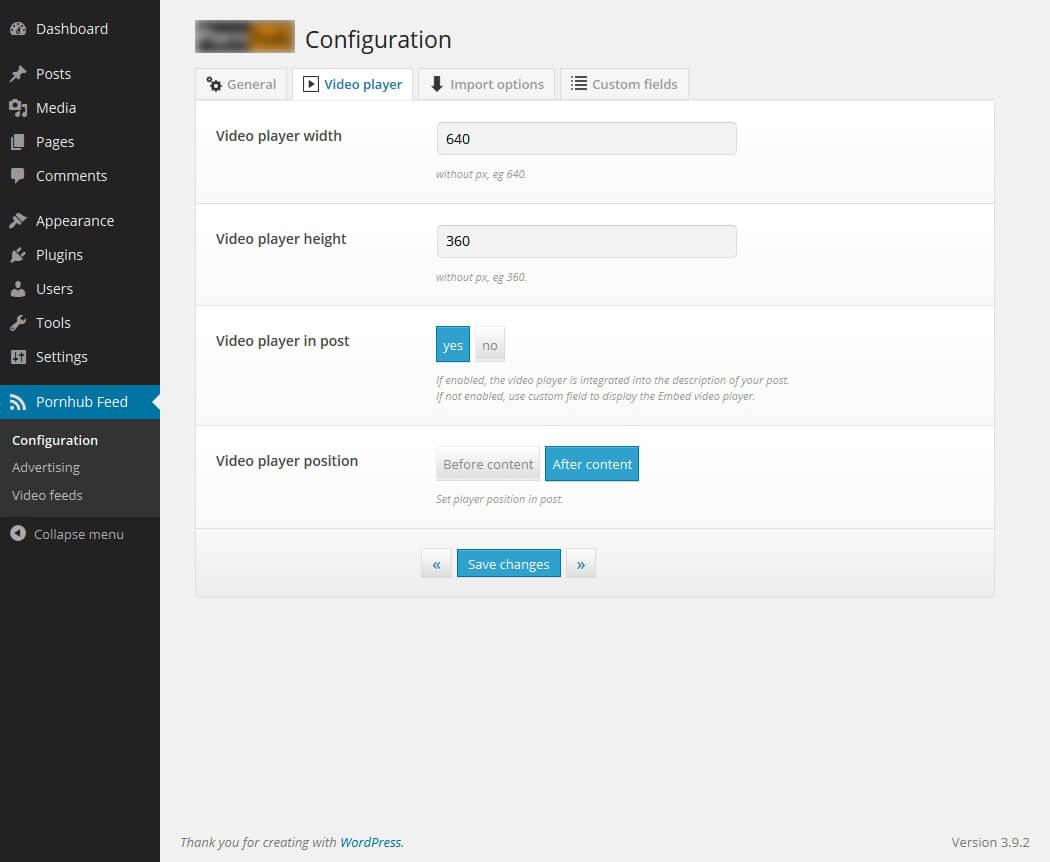
Task: Select the Video player tab label
Action: click(363, 84)
